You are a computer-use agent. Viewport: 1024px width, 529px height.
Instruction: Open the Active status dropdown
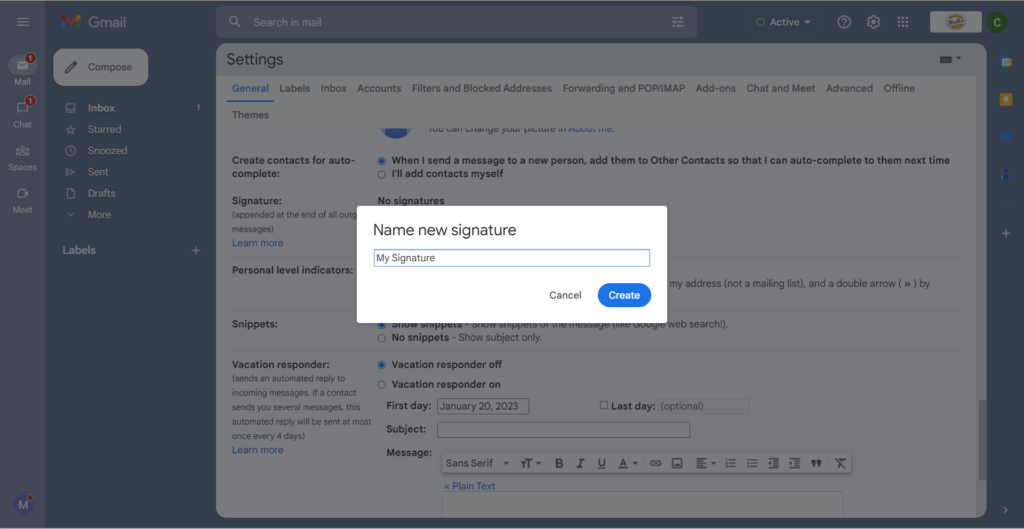(x=783, y=22)
